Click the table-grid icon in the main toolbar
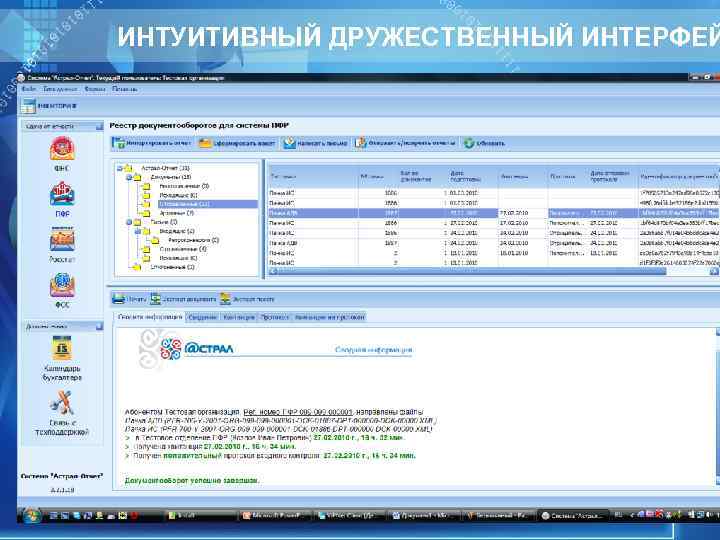 pyautogui.click(x=28, y=106)
